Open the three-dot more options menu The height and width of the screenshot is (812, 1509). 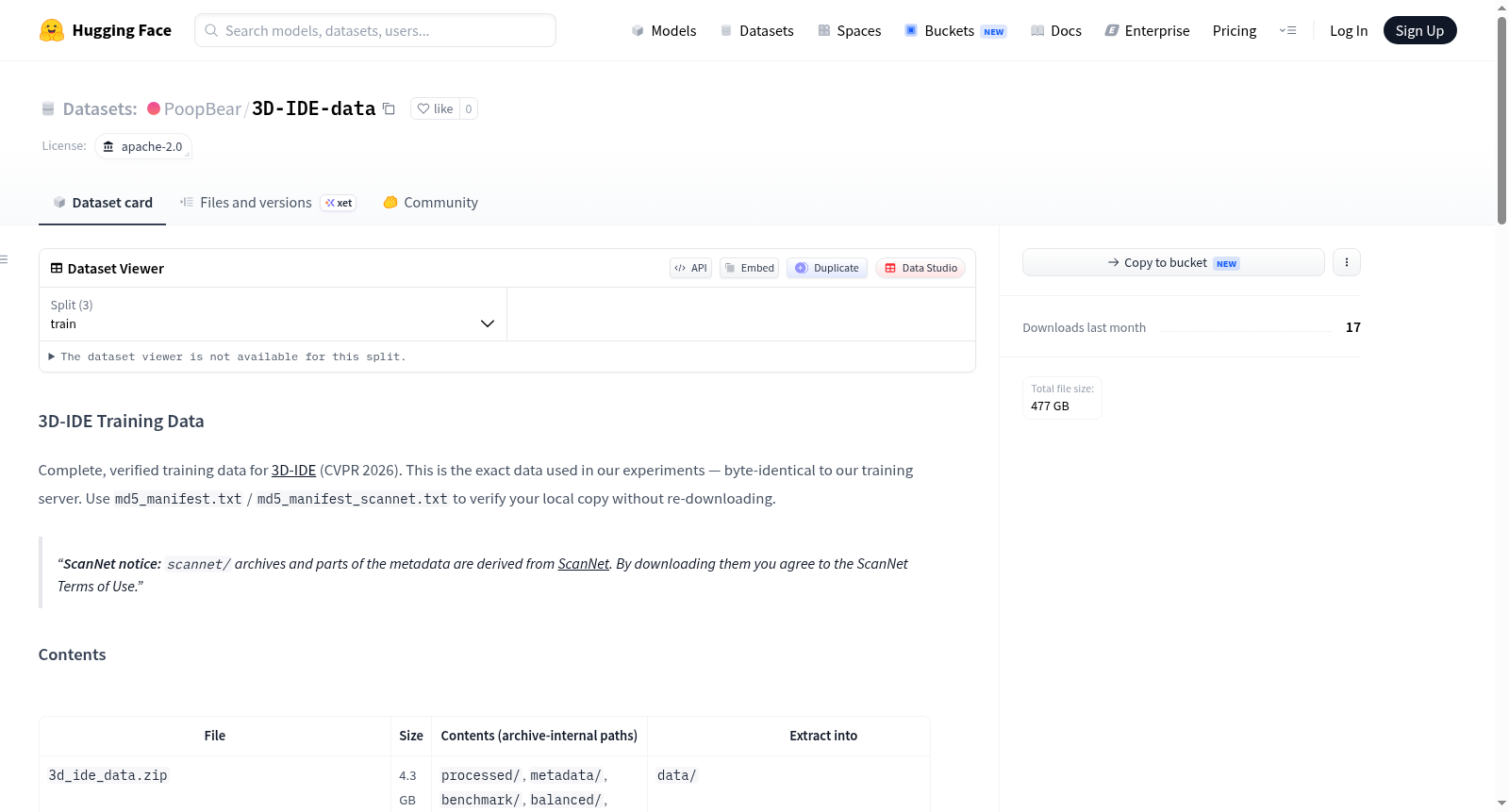pyautogui.click(x=1347, y=262)
